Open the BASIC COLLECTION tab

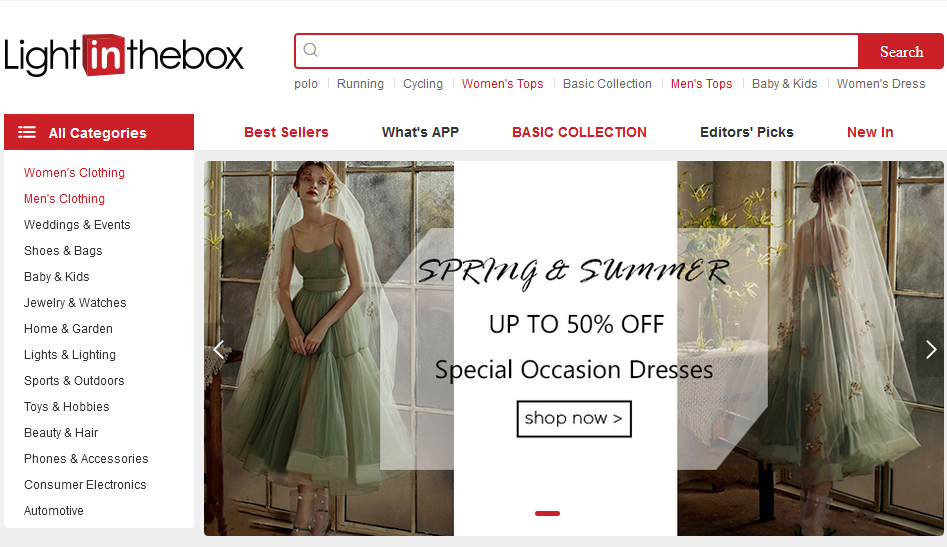pyautogui.click(x=579, y=132)
